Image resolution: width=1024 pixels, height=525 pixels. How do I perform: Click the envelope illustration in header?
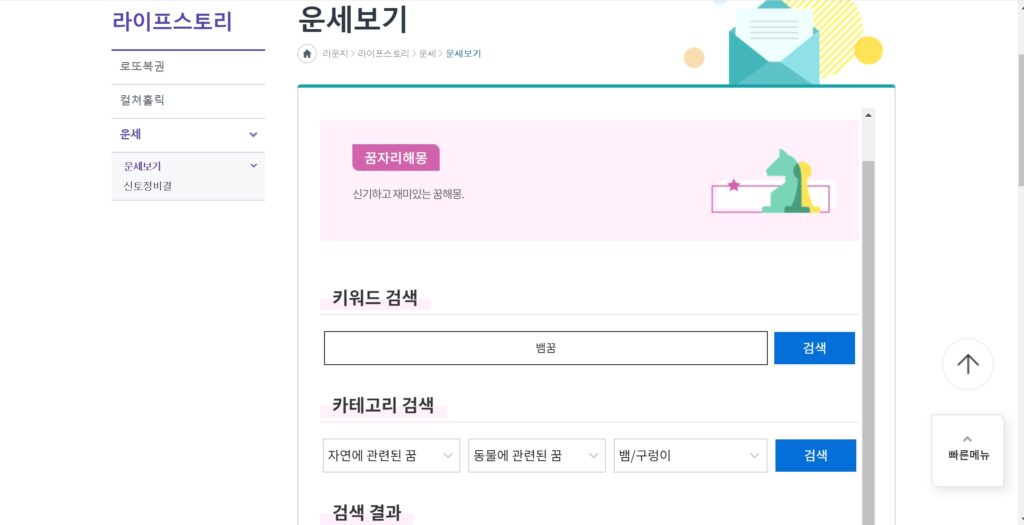point(774,44)
